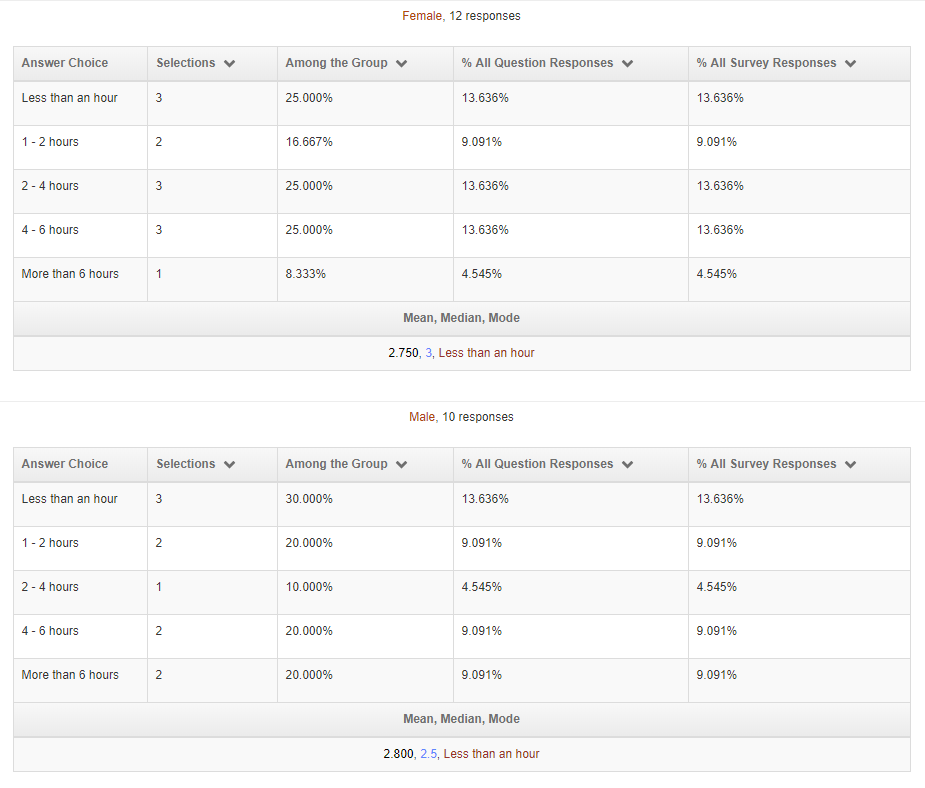The height and width of the screenshot is (788, 925).
Task: Click Male mode 'Less than an hour'
Action: (491, 754)
